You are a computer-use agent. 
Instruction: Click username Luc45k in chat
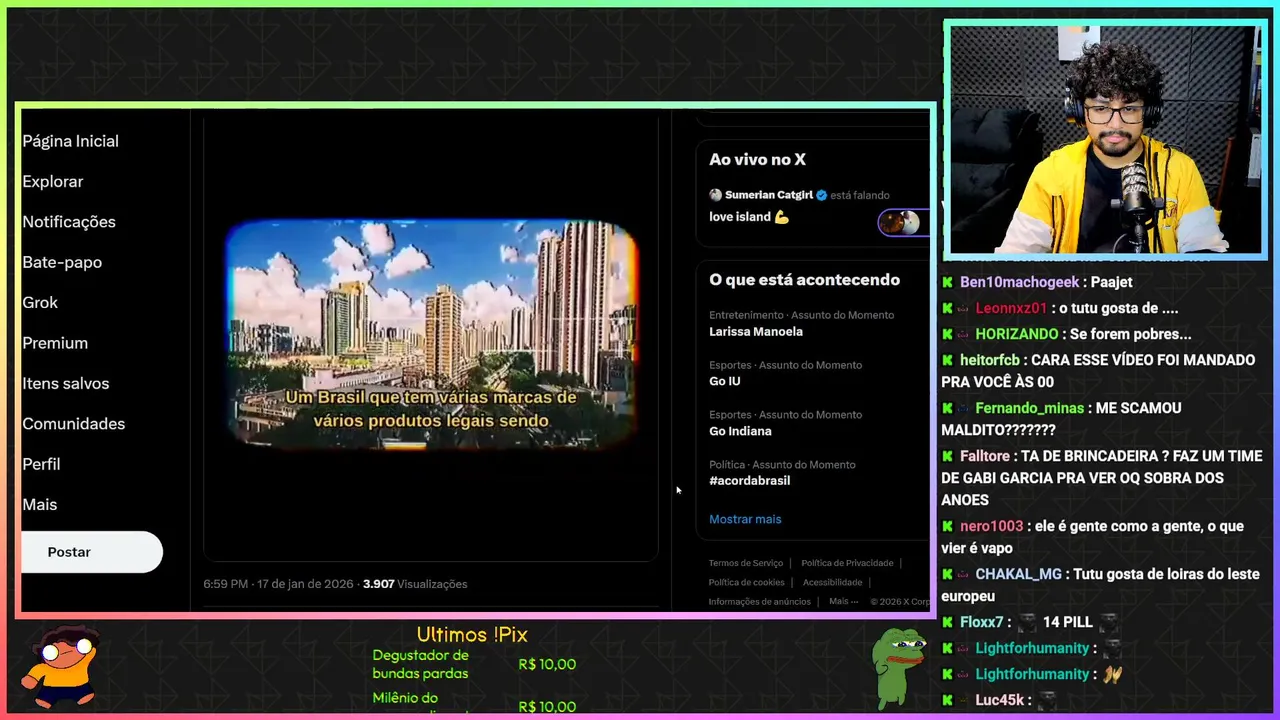point(1000,700)
